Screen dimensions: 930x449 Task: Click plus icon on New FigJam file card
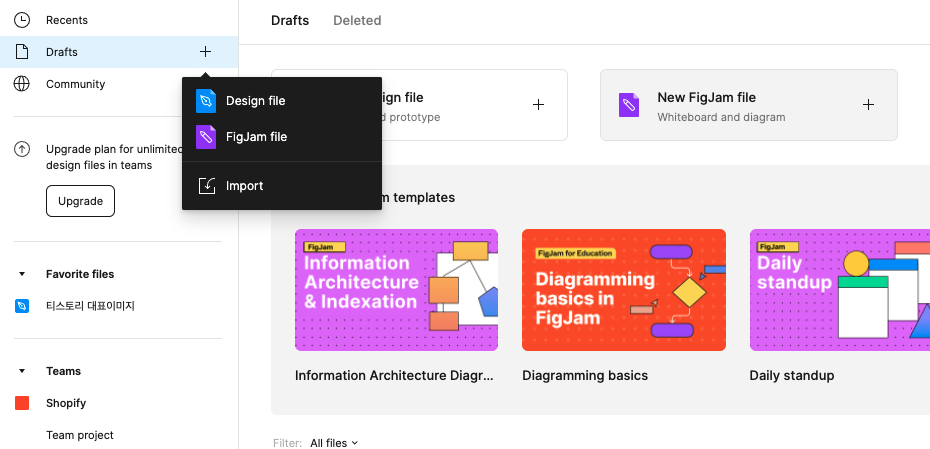tap(868, 105)
